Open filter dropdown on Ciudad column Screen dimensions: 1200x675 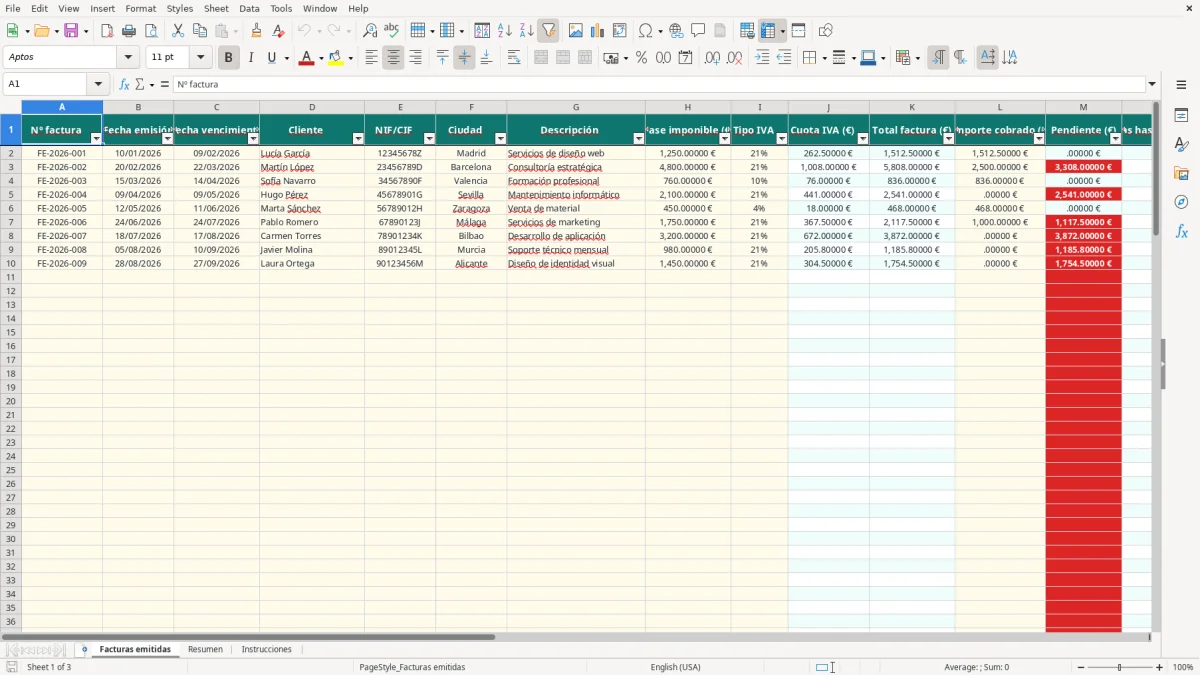coord(500,139)
